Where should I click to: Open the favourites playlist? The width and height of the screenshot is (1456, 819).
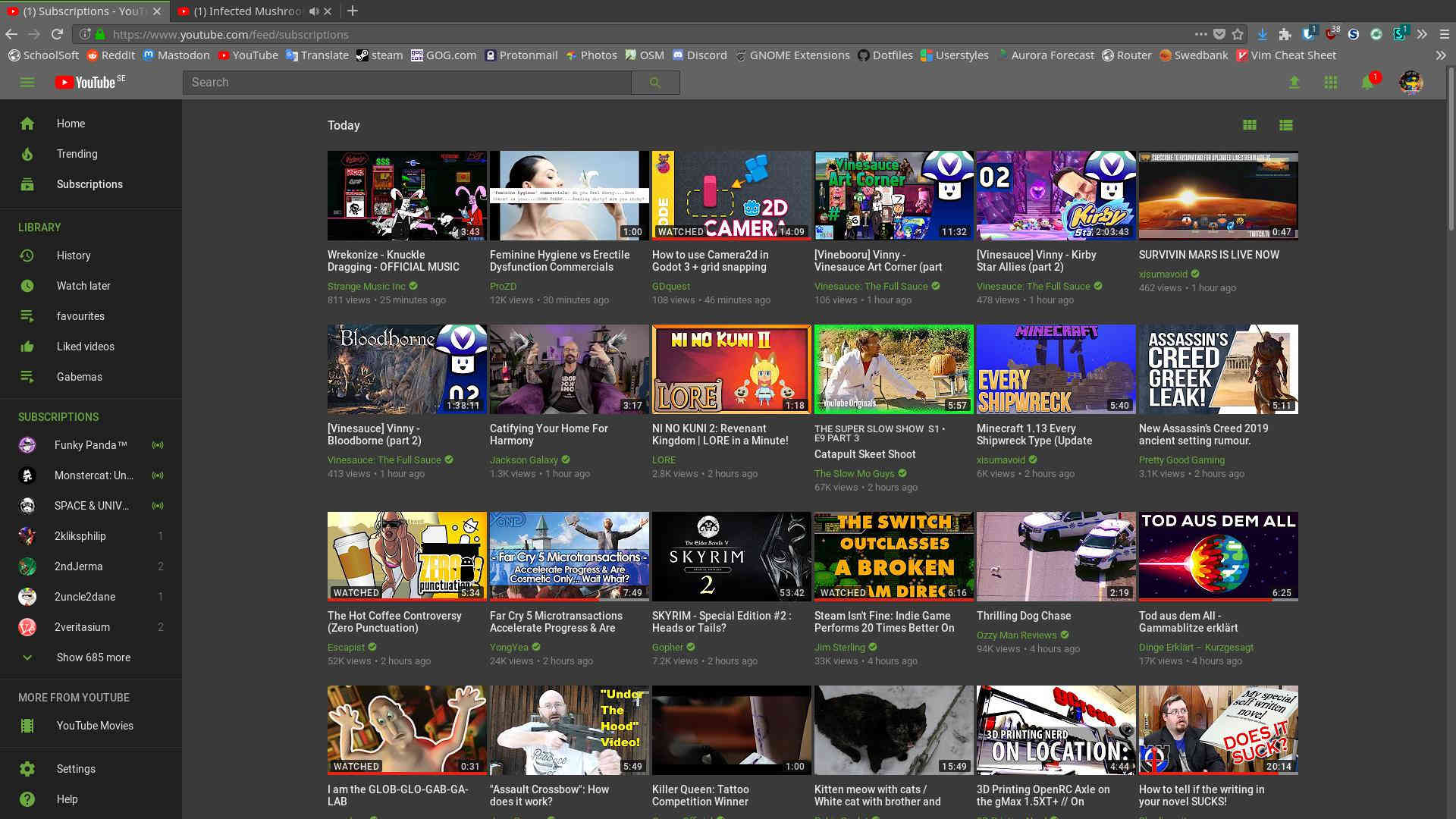[91, 316]
